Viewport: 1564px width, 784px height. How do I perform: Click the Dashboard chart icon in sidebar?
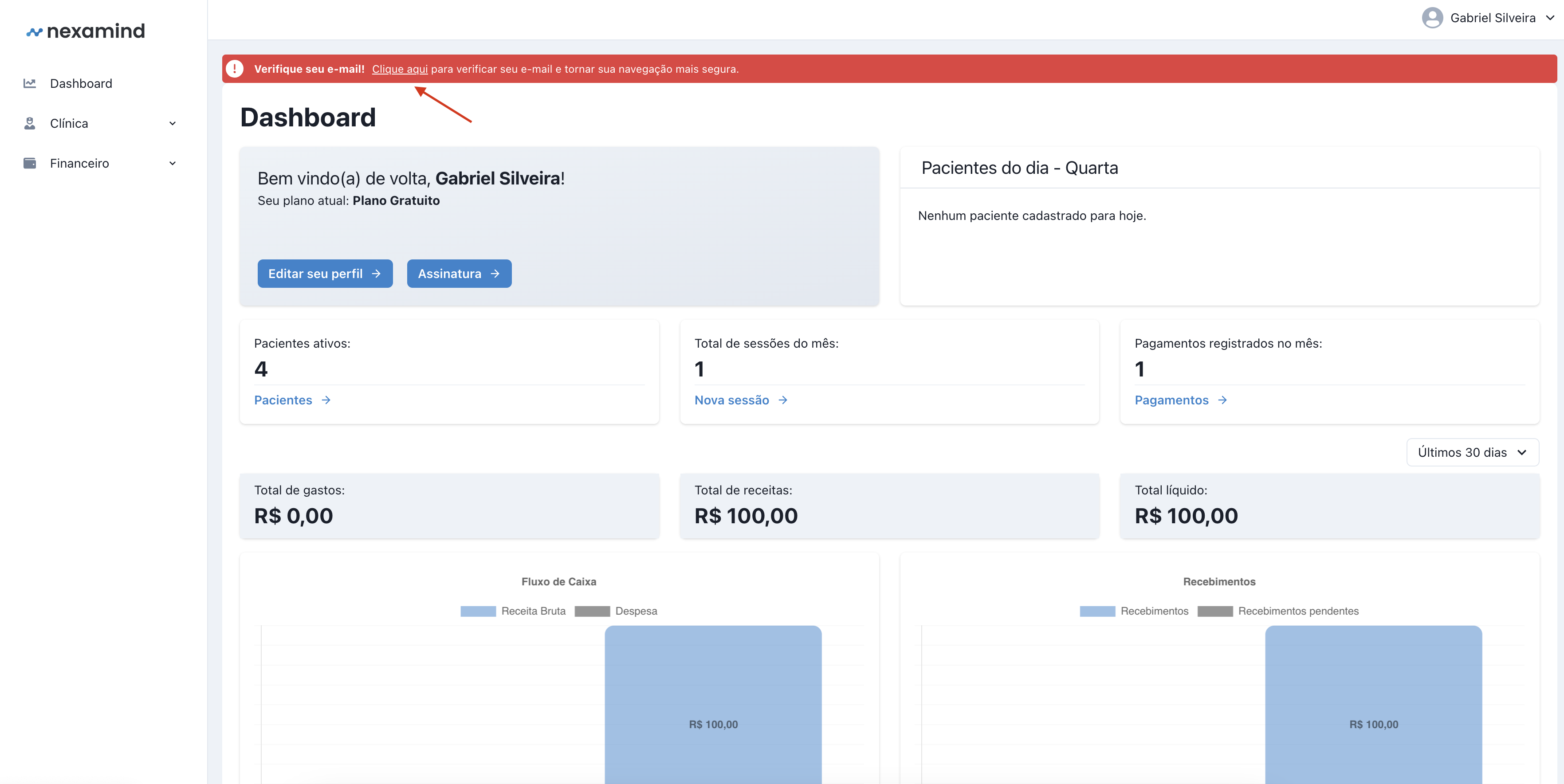30,83
